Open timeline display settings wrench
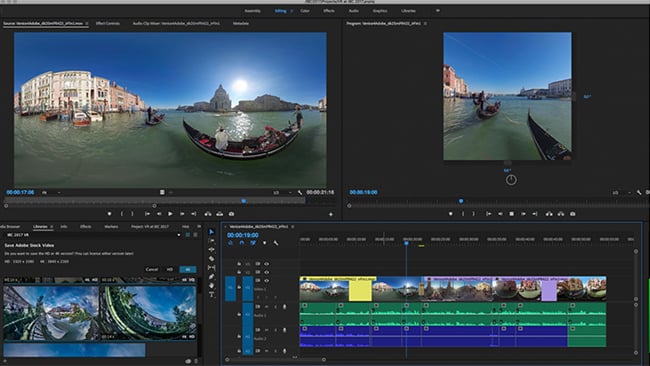The height and width of the screenshot is (366, 650). pos(276,243)
